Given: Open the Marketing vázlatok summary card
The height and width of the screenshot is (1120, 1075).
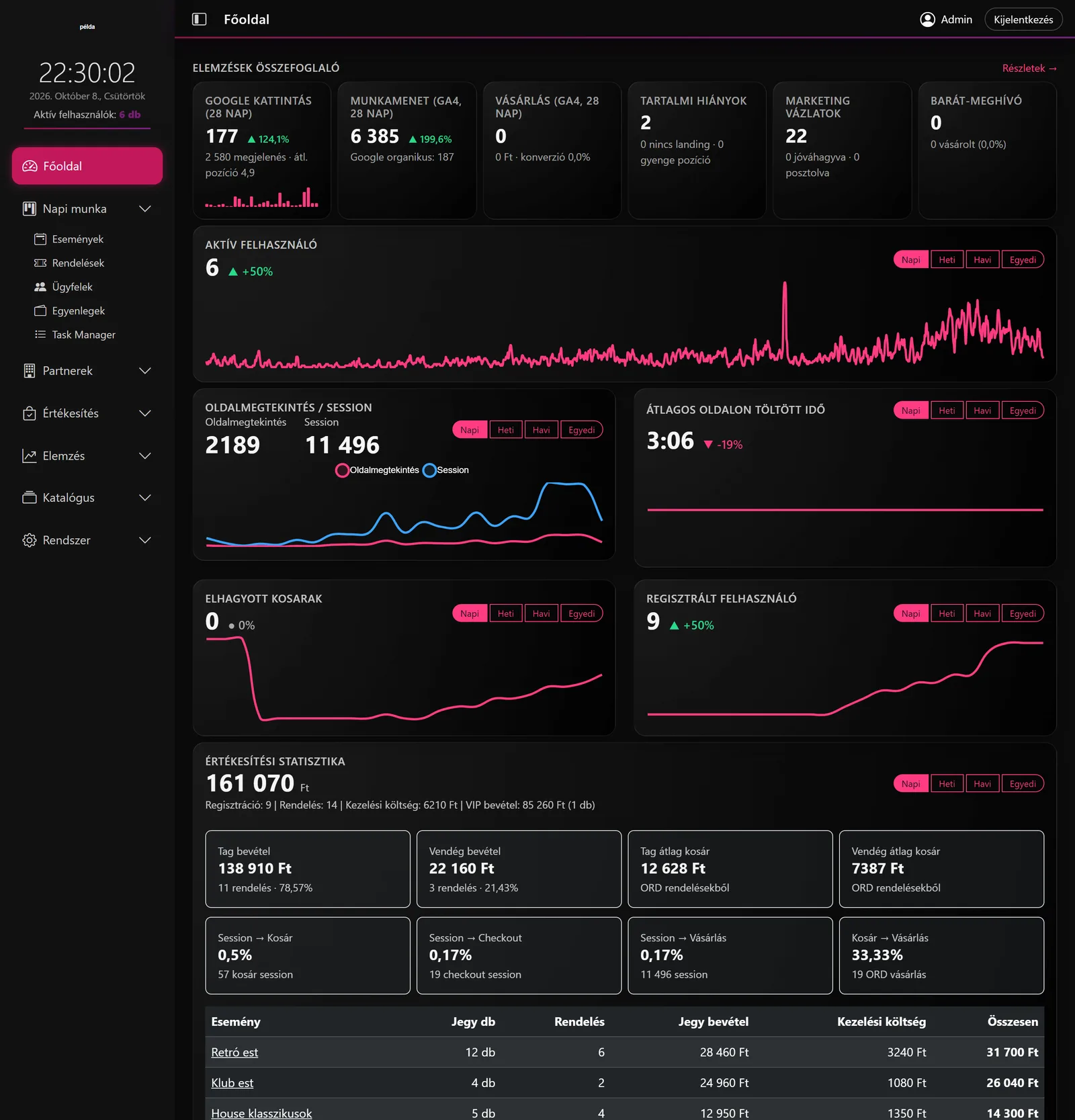Looking at the screenshot, I should point(842,150).
